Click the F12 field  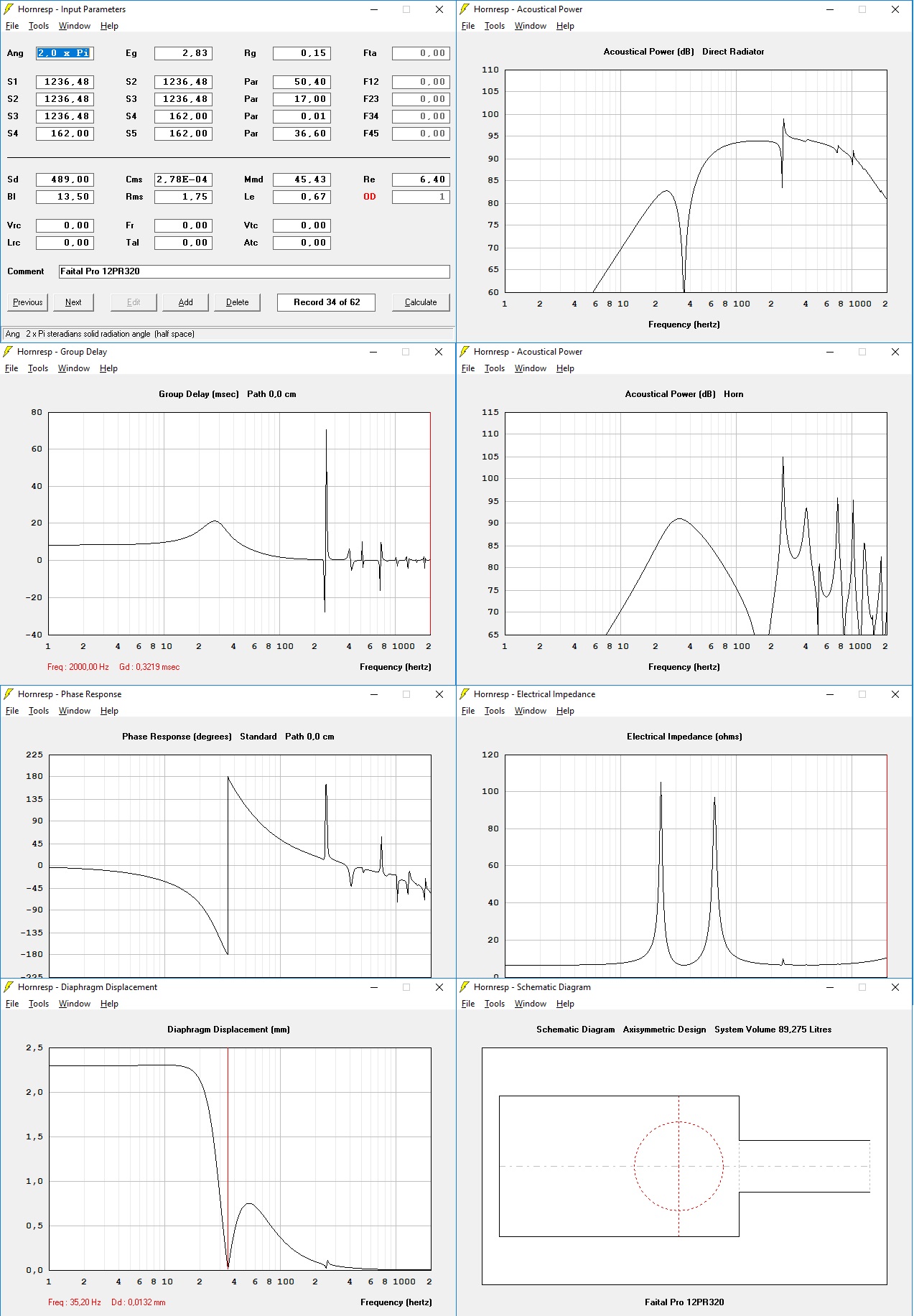[421, 82]
